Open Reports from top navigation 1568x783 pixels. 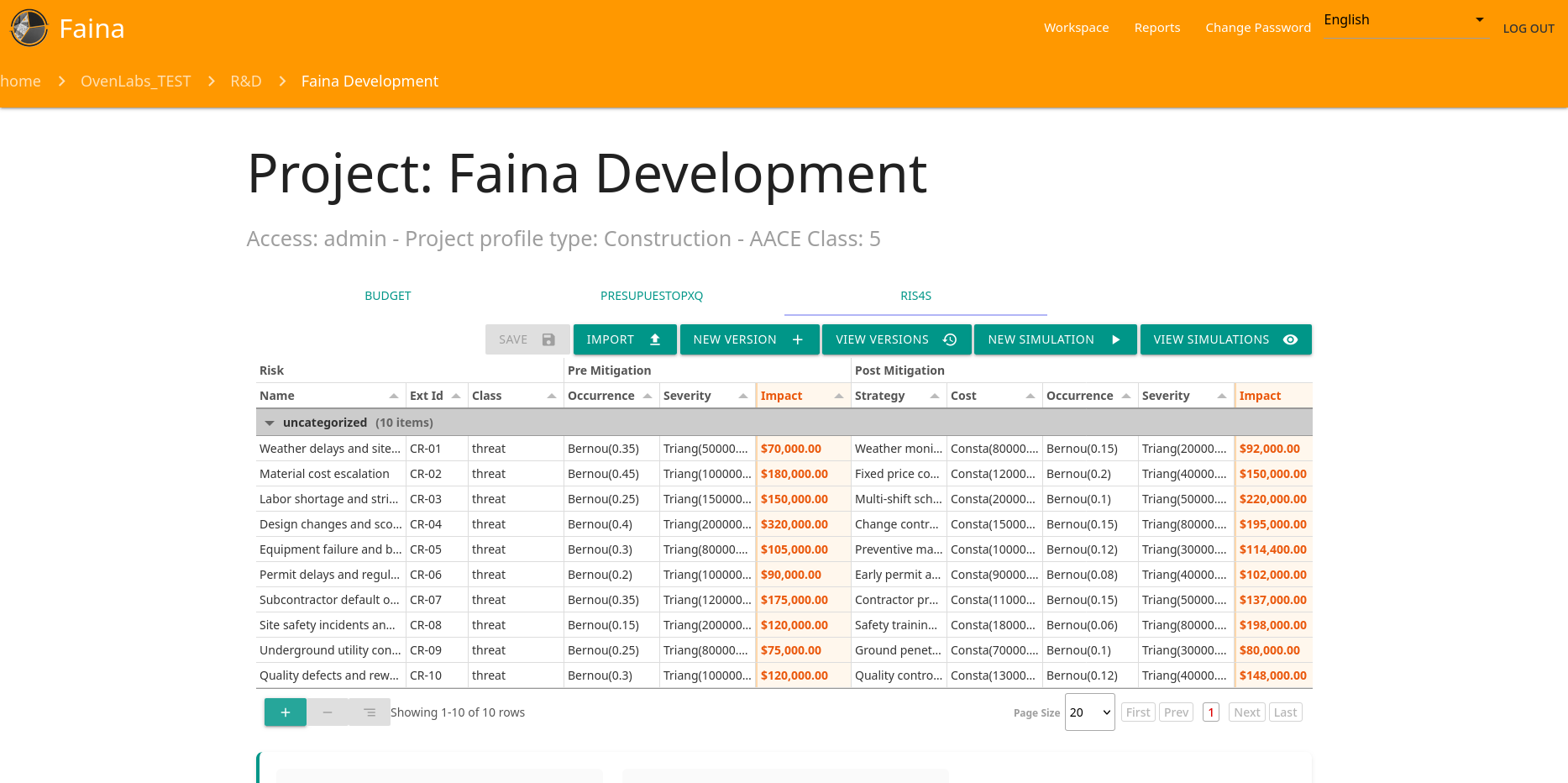coord(1156,28)
